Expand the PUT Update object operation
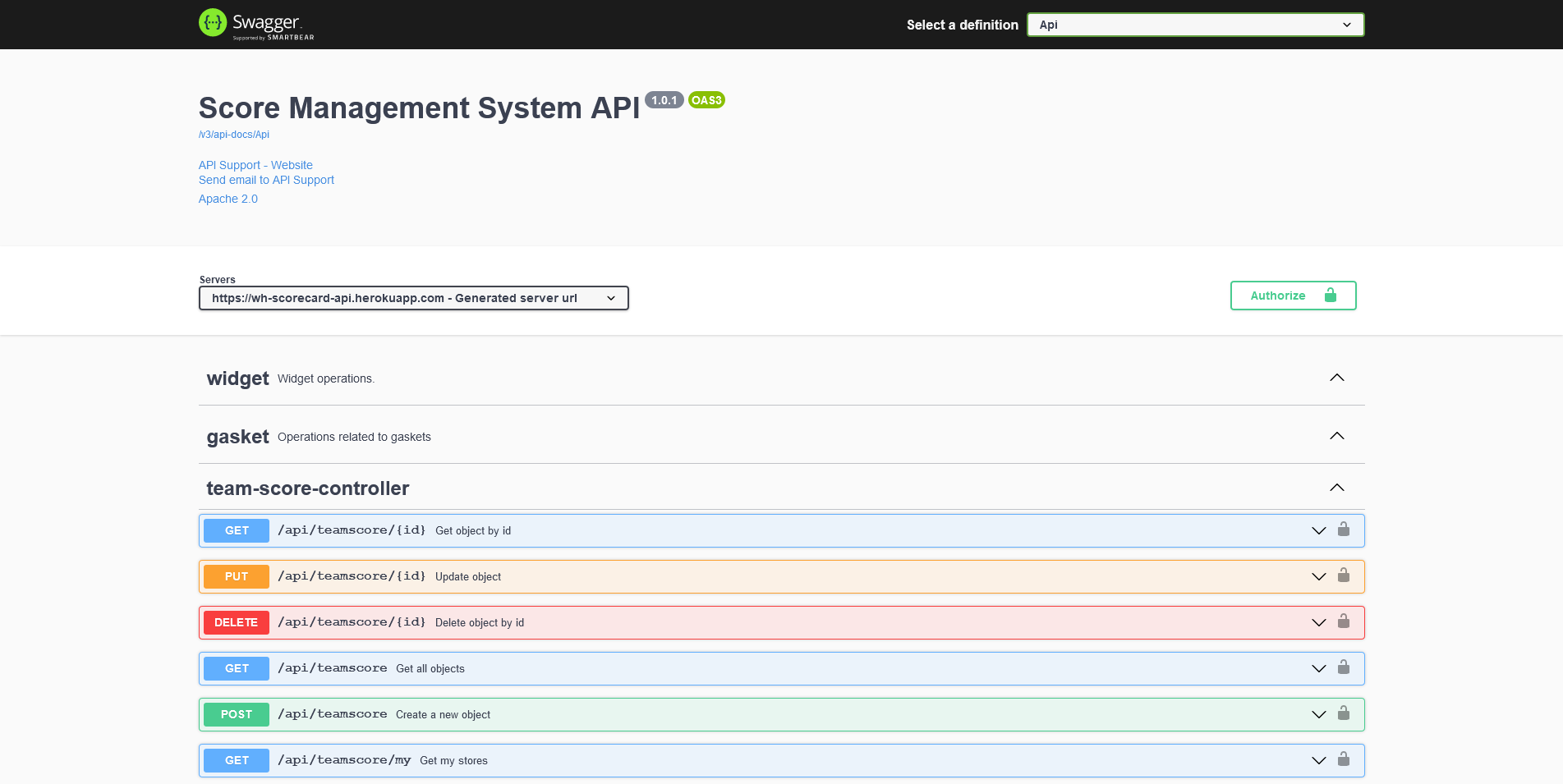Viewport: 1563px width, 784px height. pos(1319,575)
